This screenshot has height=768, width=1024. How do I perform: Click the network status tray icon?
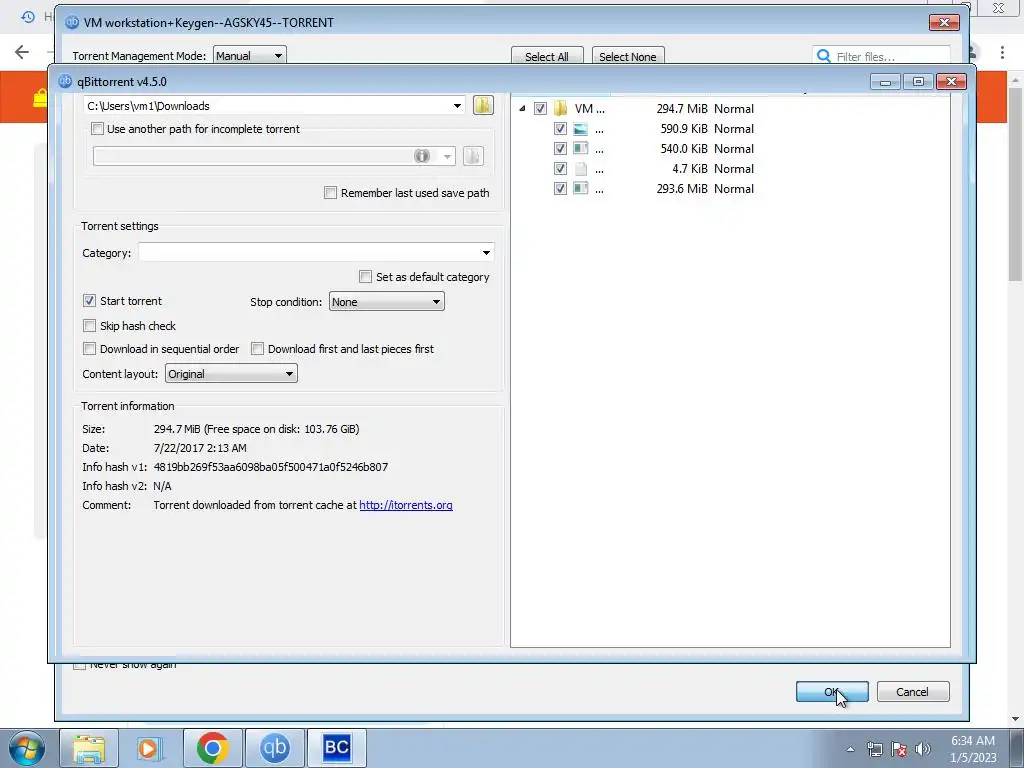[874, 749]
